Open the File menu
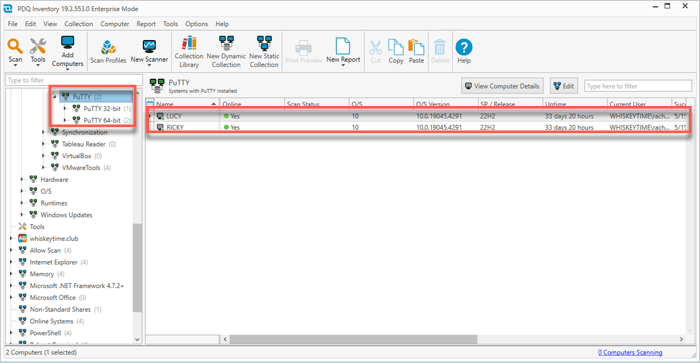Viewport: 700px width, 363px height. [x=12, y=24]
